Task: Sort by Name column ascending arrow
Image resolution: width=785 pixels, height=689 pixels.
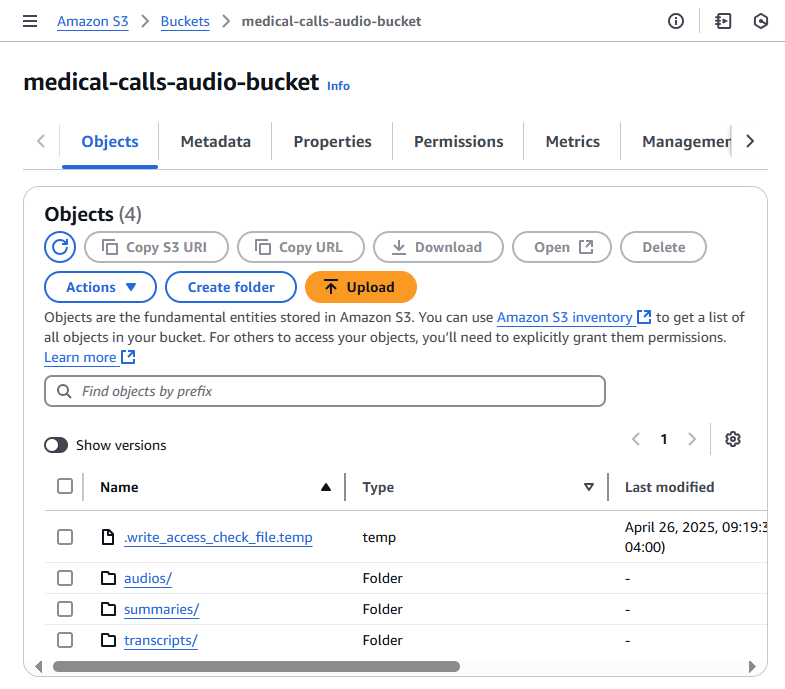Action: [325, 487]
